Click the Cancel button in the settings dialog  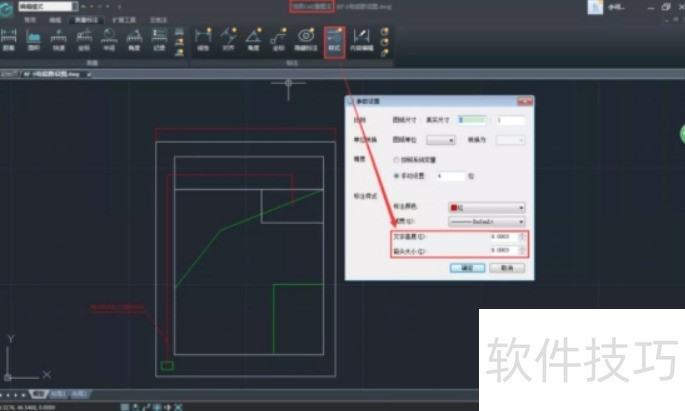pos(507,268)
